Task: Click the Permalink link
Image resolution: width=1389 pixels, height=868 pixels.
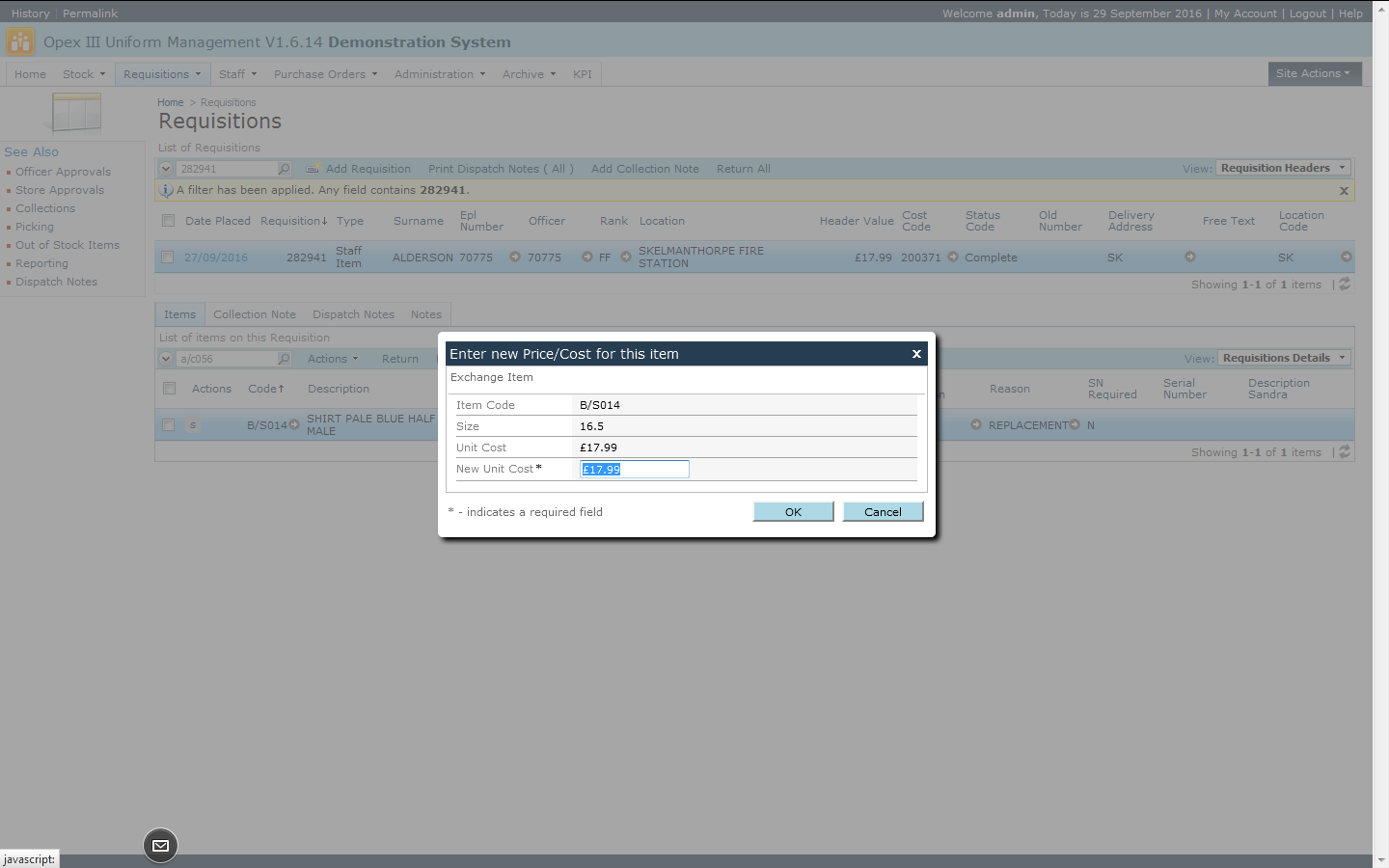Action: 90,14
